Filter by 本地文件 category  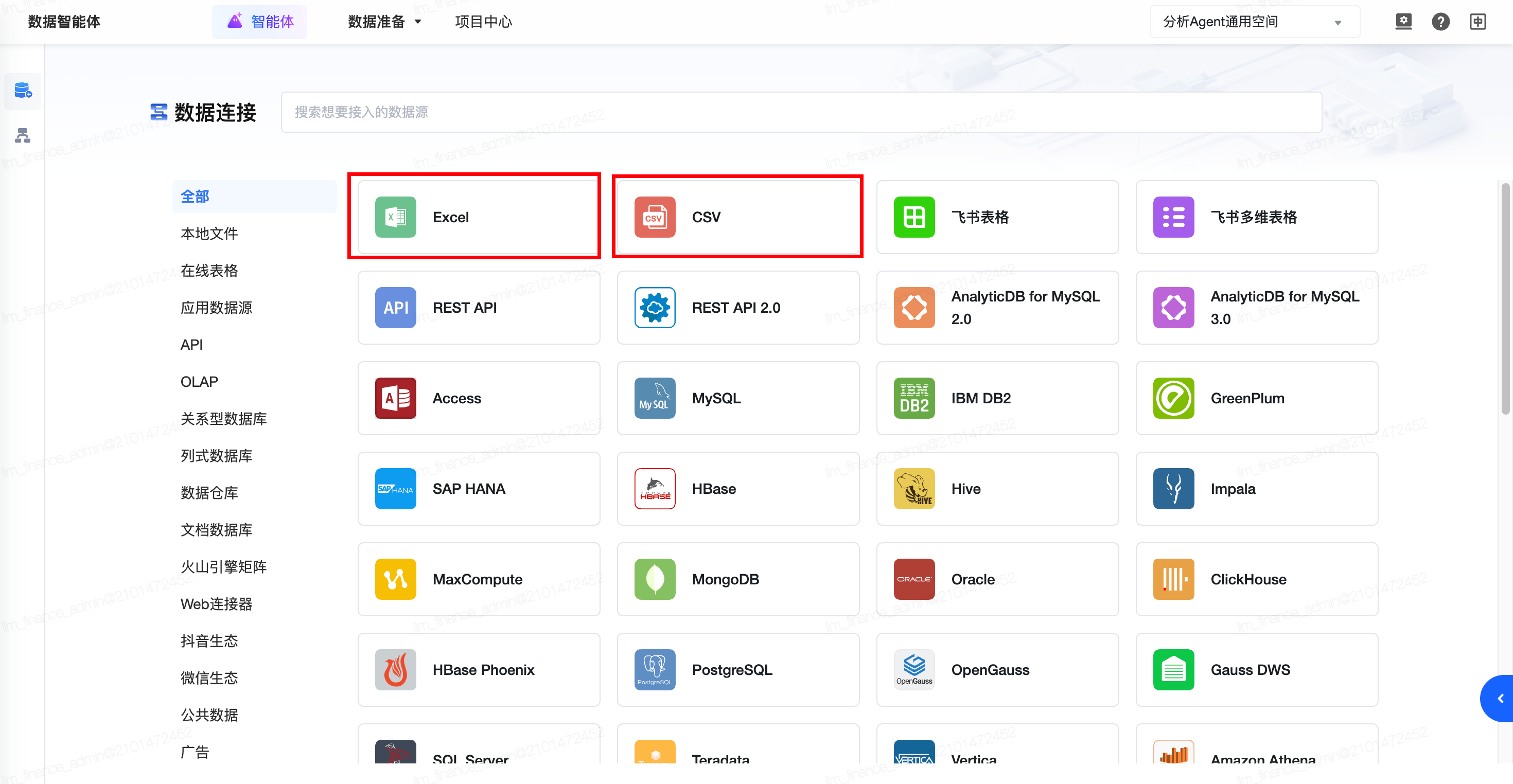click(209, 234)
